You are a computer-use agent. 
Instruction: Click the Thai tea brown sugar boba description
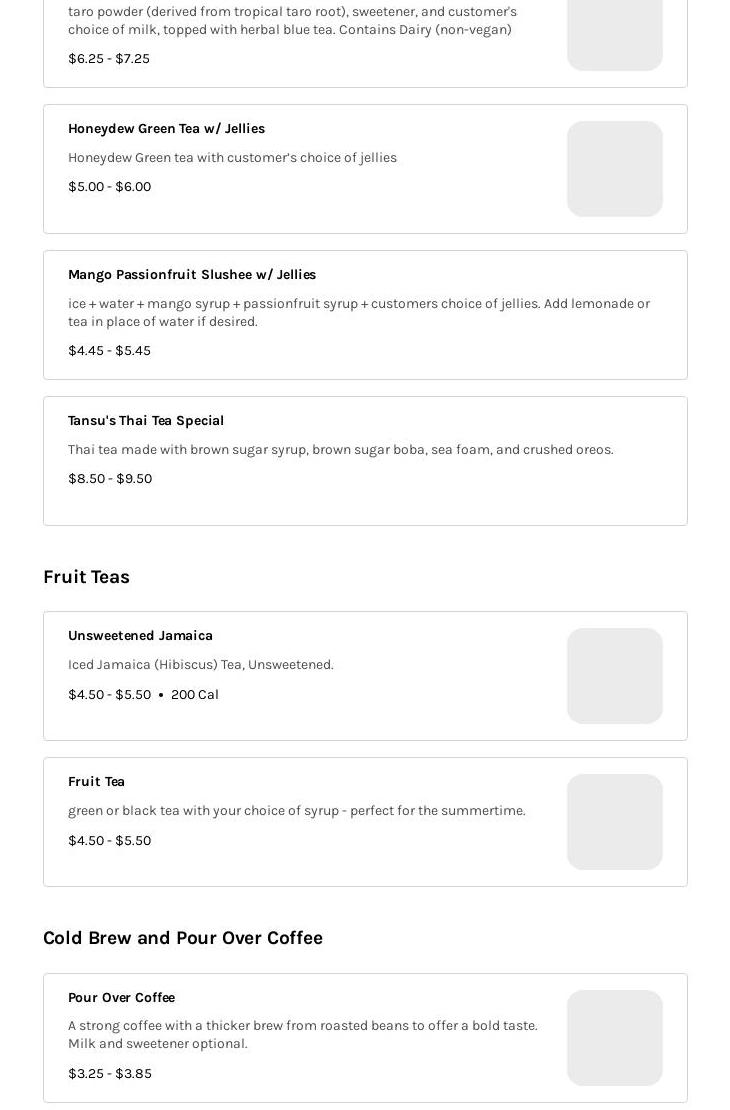[340, 449]
